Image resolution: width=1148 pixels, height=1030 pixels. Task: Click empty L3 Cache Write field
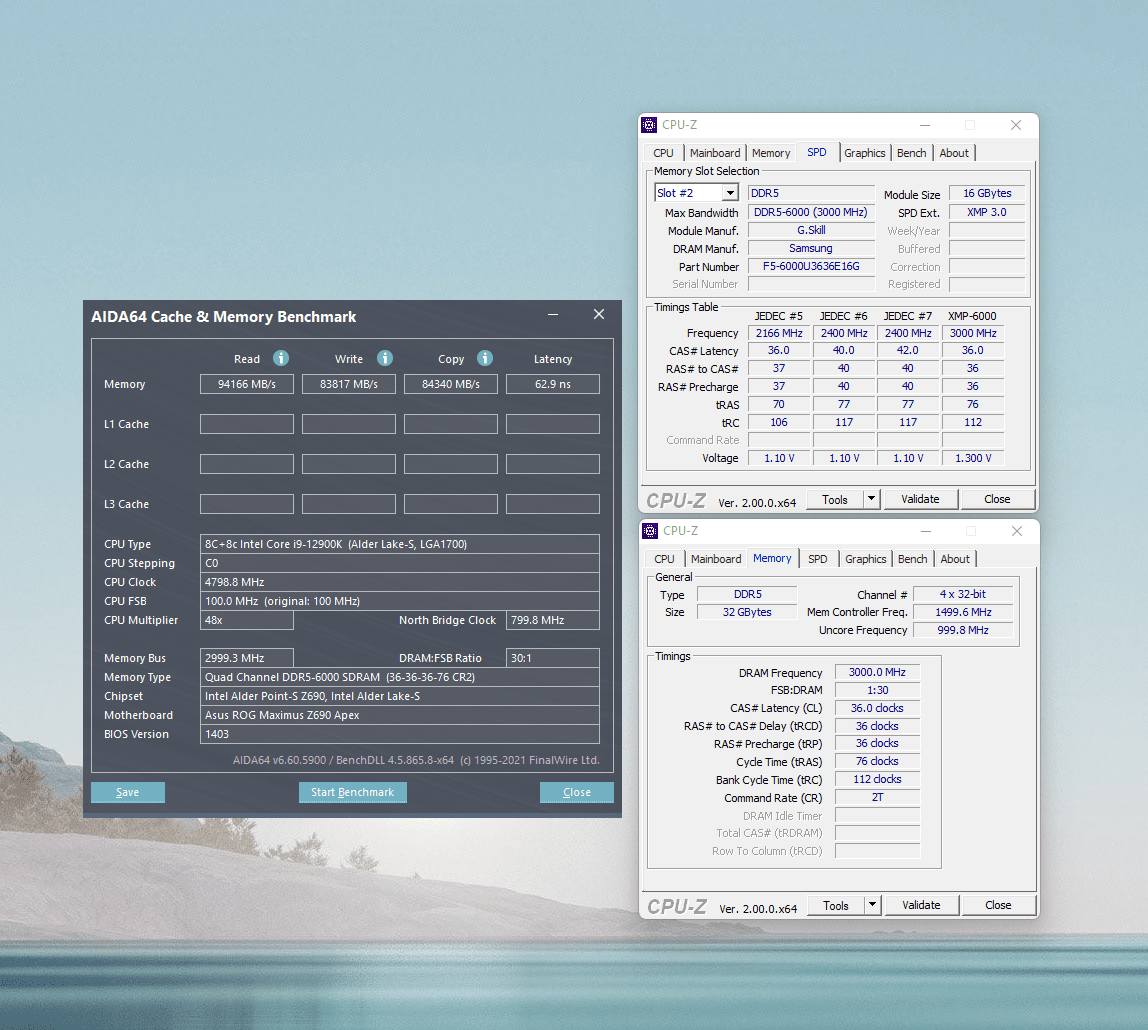[348, 504]
